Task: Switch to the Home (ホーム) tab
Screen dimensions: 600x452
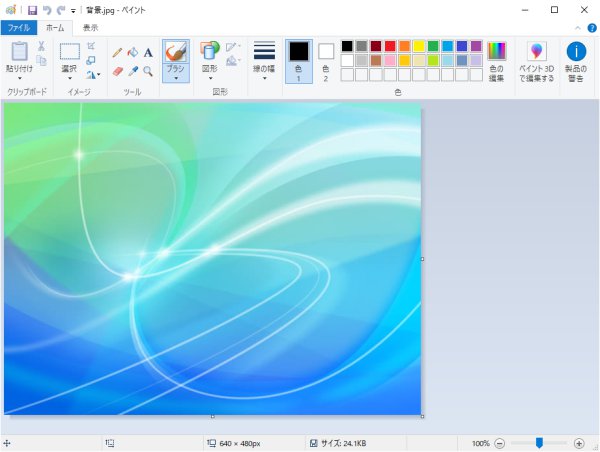Action: pos(55,28)
